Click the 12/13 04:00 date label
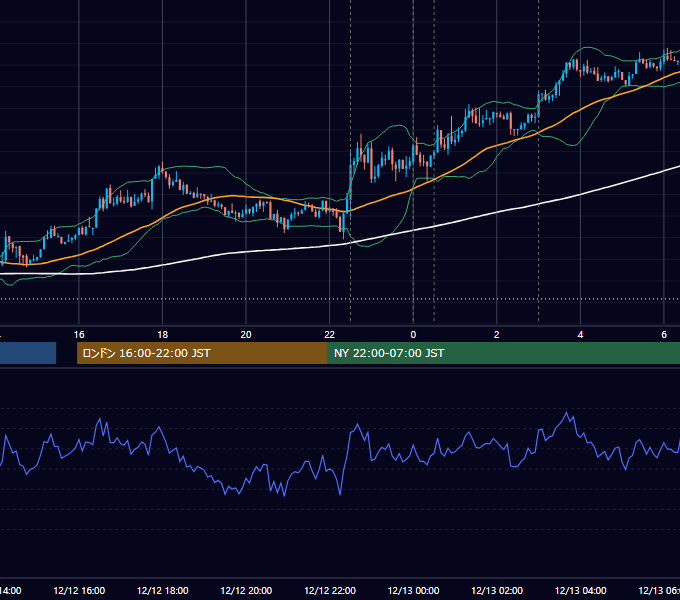 (581, 590)
